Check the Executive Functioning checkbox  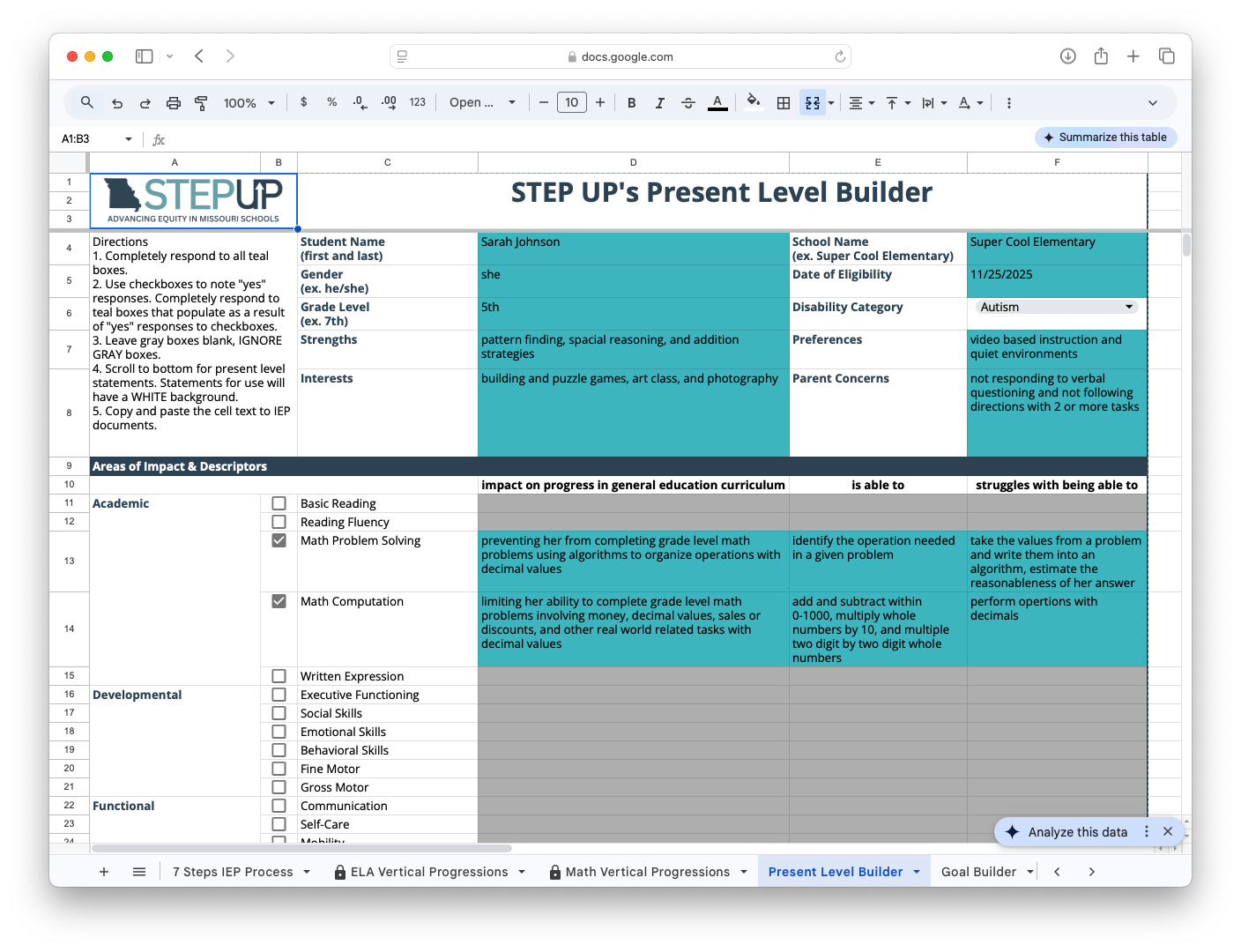point(279,695)
